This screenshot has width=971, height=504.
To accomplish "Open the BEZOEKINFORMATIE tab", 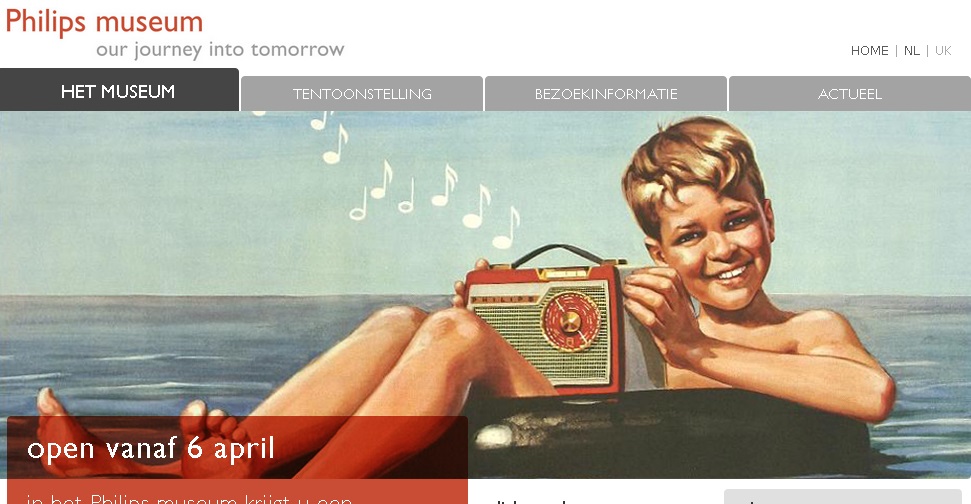I will coord(606,94).
